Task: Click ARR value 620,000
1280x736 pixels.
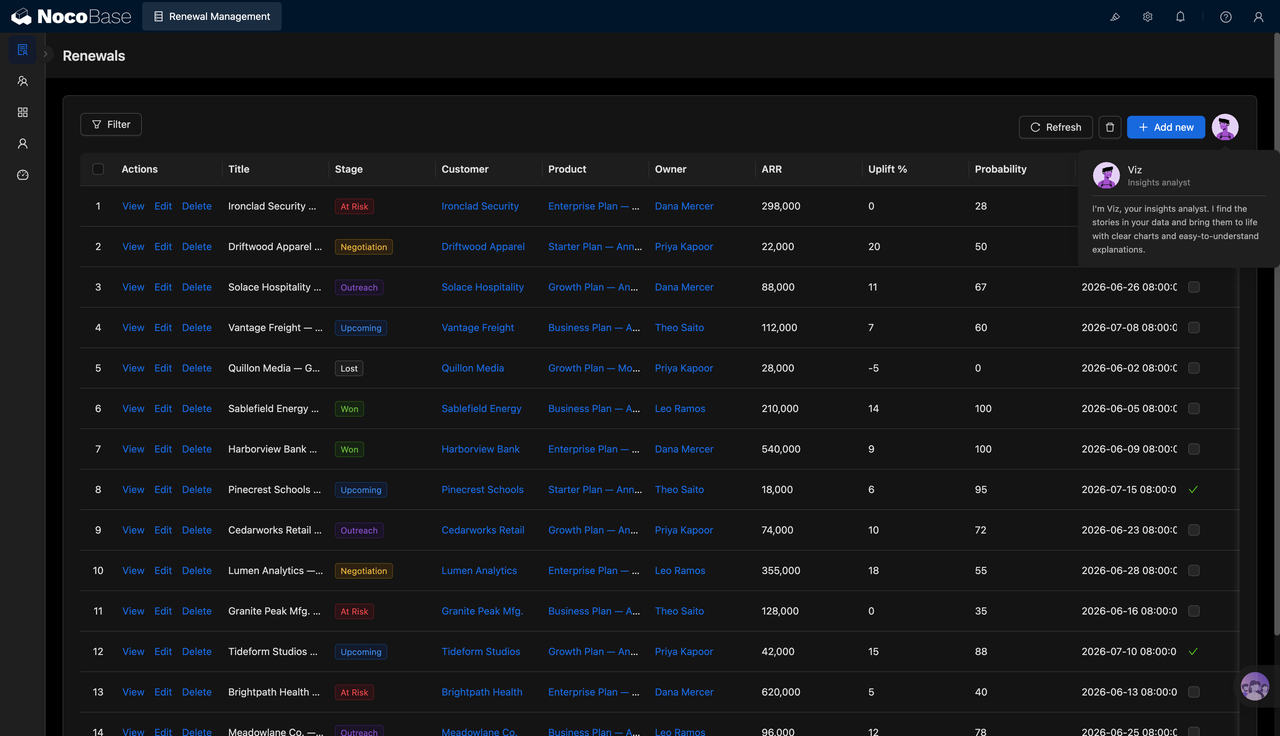Action: (781, 692)
